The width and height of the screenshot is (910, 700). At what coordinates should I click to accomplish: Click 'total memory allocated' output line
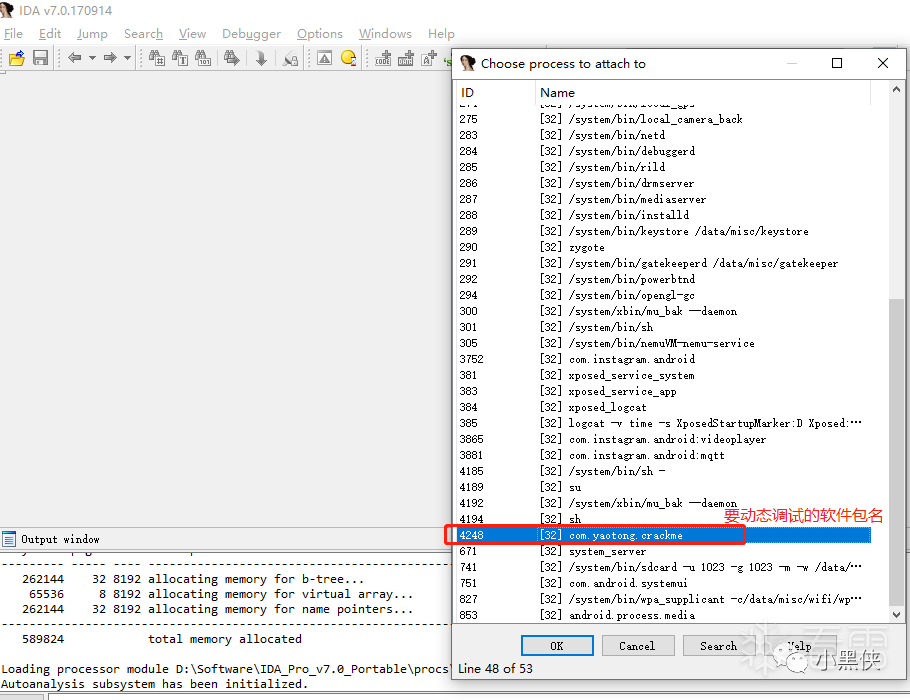pyautogui.click(x=225, y=639)
